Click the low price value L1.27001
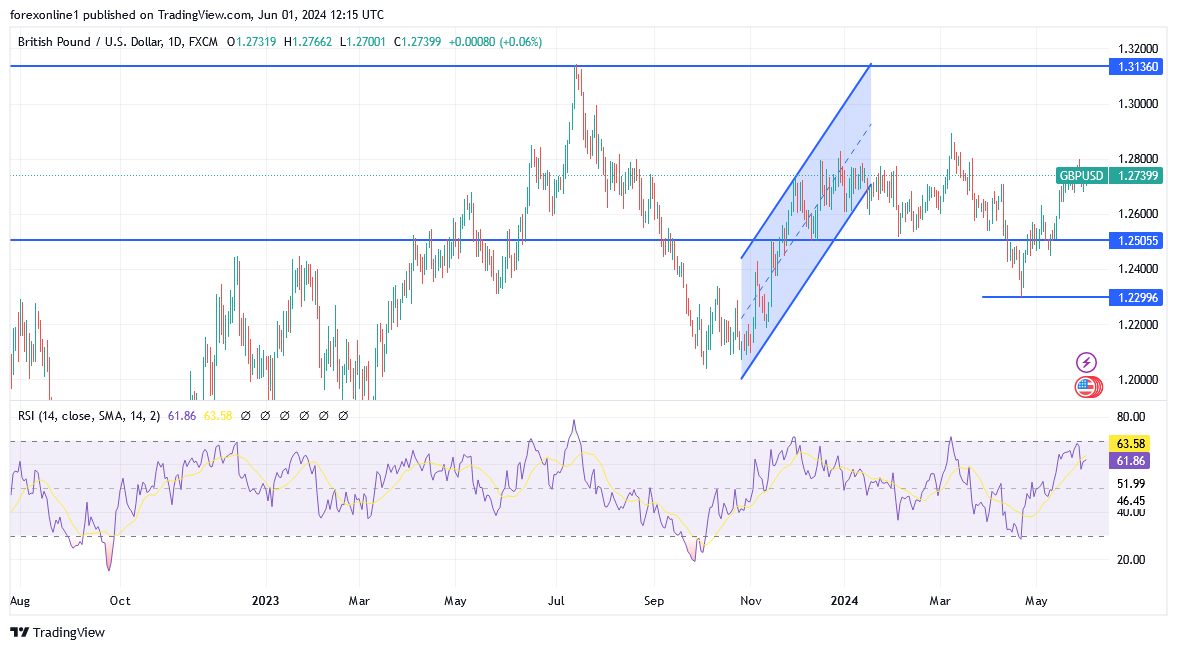 [x=363, y=42]
